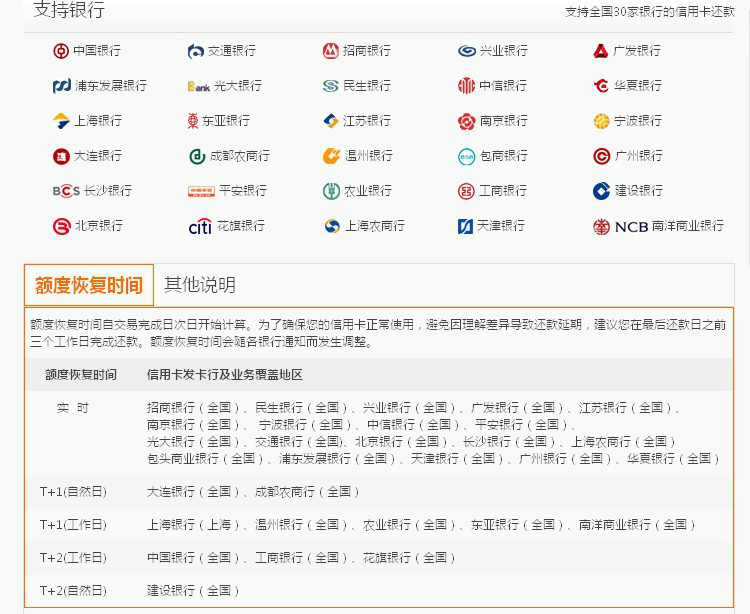Click the T+1(工作日) row label

point(73,525)
